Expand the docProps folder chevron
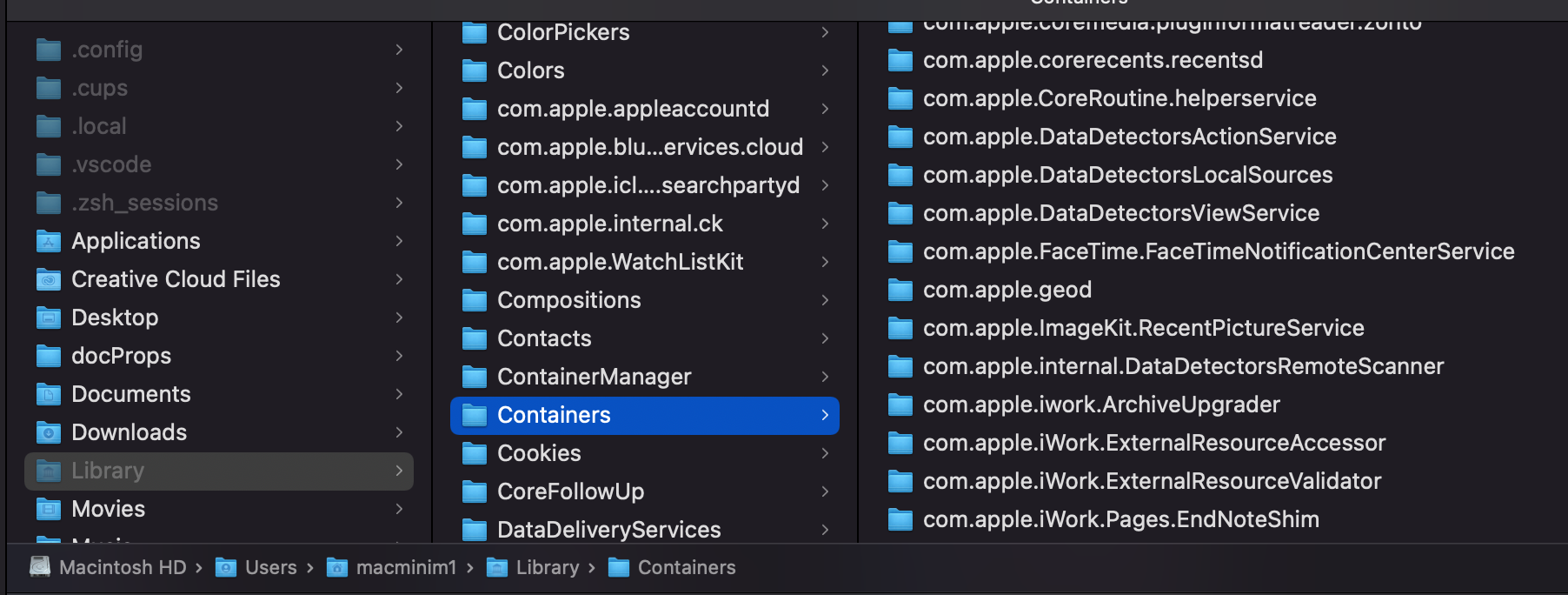This screenshot has width=1568, height=595. pyautogui.click(x=399, y=356)
